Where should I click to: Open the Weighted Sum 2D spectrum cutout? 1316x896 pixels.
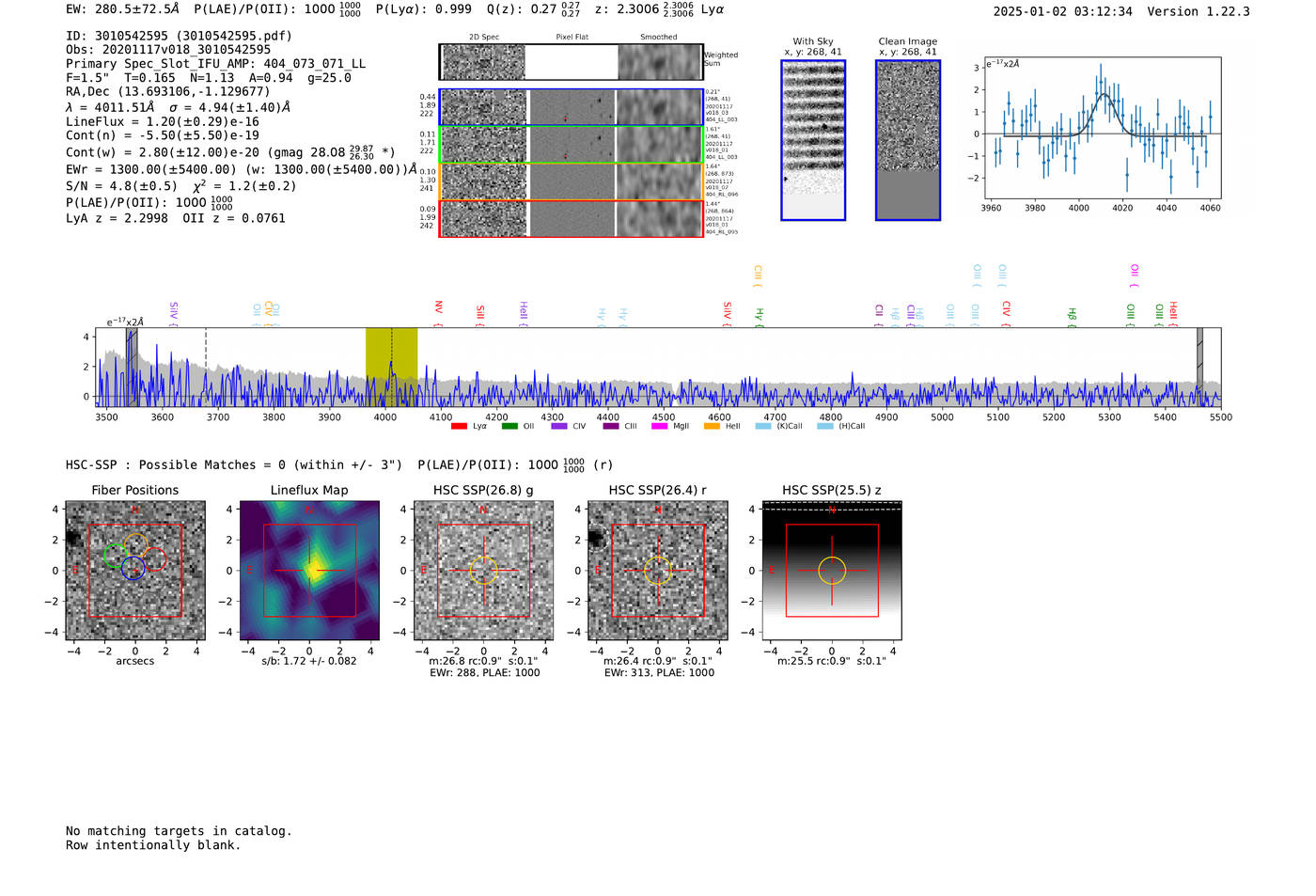coord(571,62)
